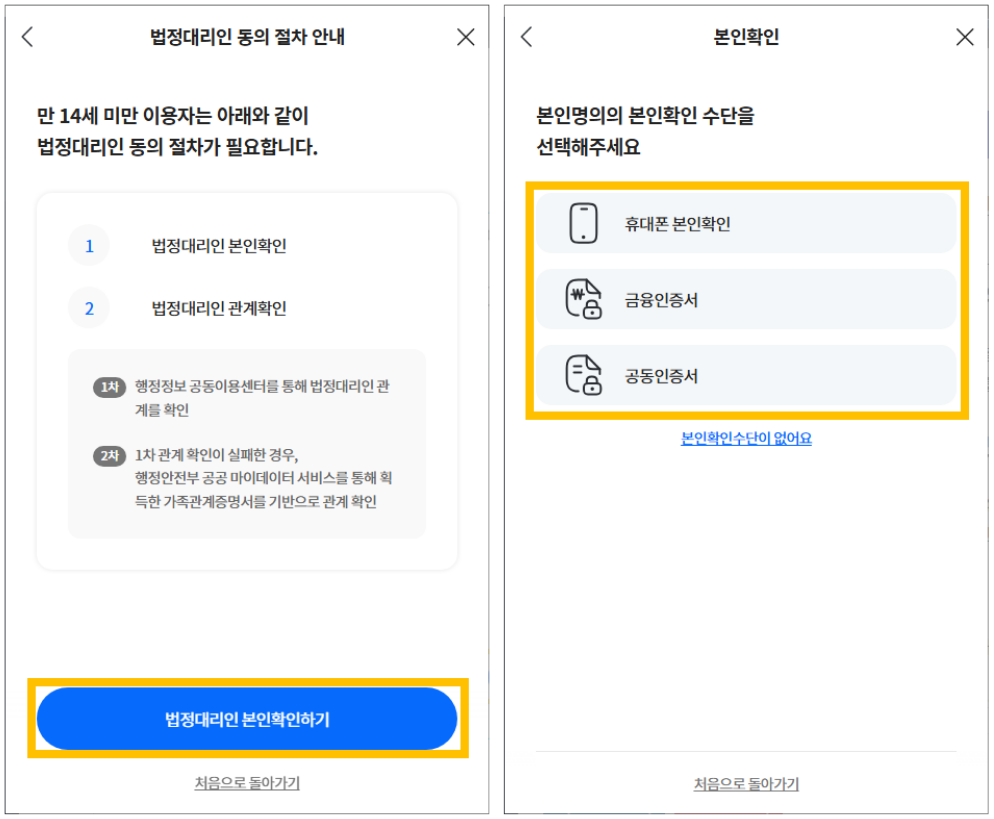Click the gray 2차 badge

point(109,456)
